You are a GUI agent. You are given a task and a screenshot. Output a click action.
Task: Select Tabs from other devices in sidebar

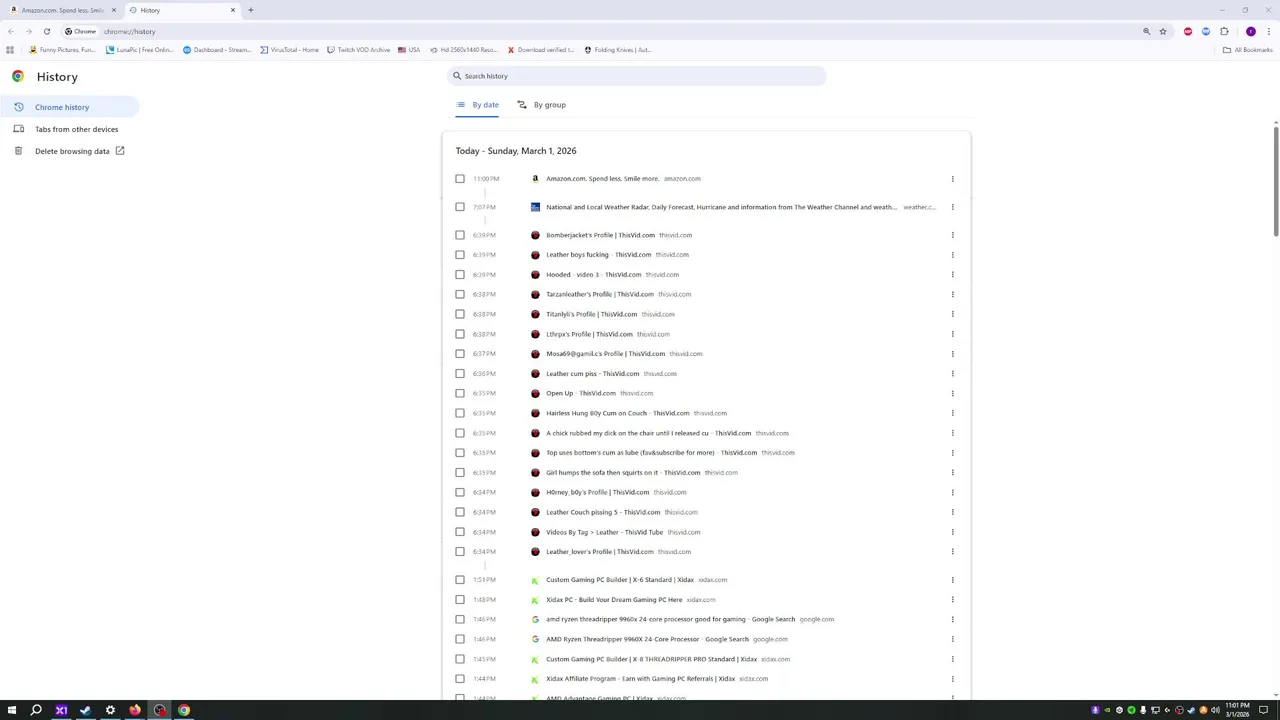tap(69, 129)
